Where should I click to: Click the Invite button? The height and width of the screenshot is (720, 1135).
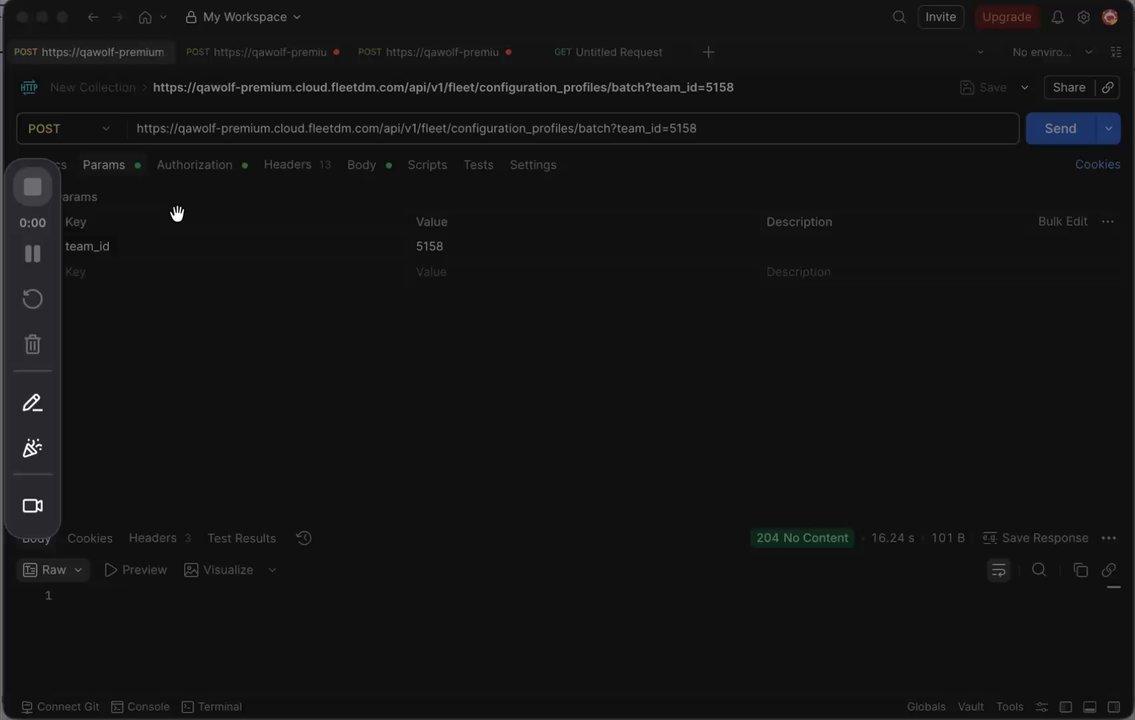pos(940,17)
